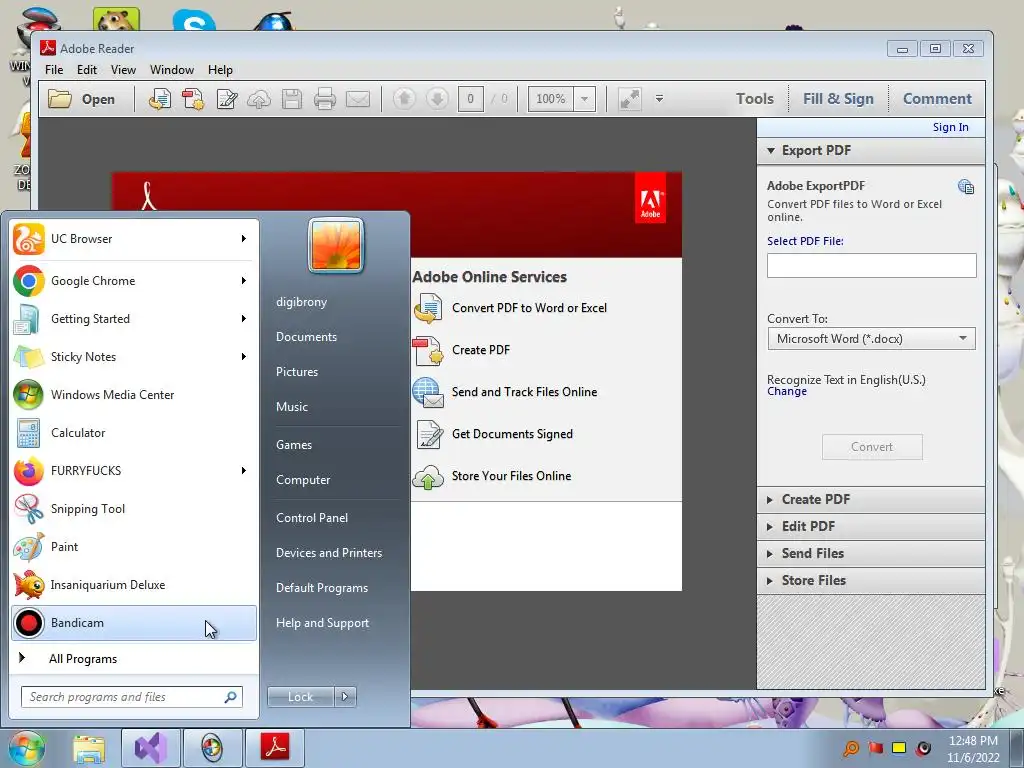The height and width of the screenshot is (768, 1024).
Task: Expand Google Chrome jump list arrow
Action: click(x=244, y=281)
